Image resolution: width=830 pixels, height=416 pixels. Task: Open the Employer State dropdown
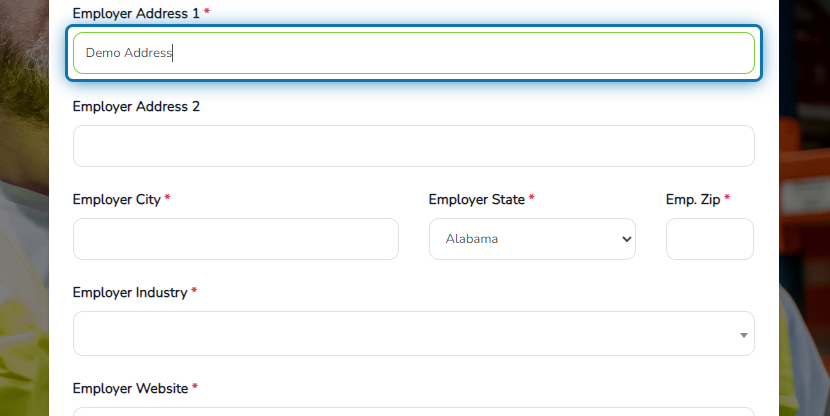coord(532,239)
